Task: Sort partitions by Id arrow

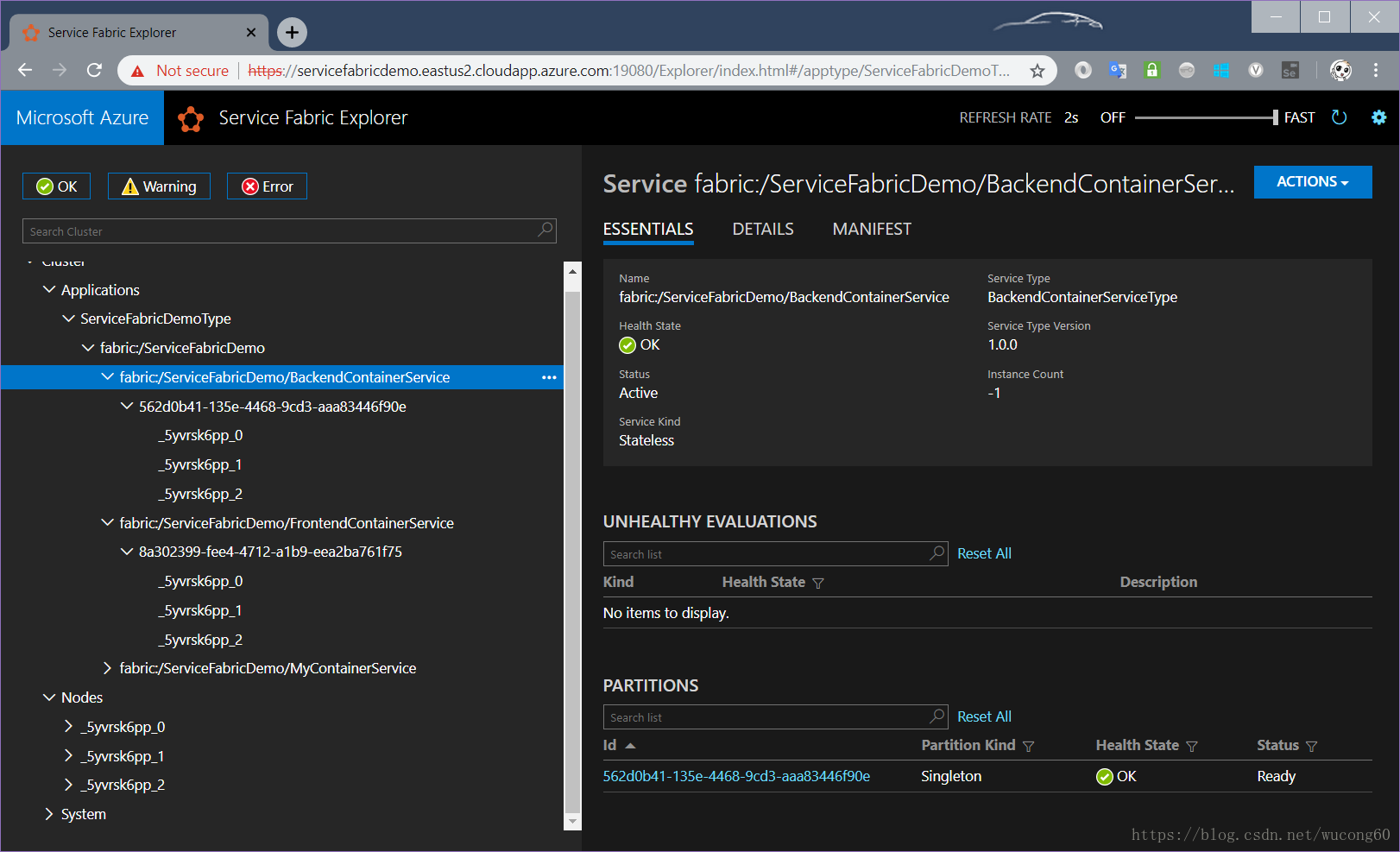Action: pyautogui.click(x=630, y=745)
